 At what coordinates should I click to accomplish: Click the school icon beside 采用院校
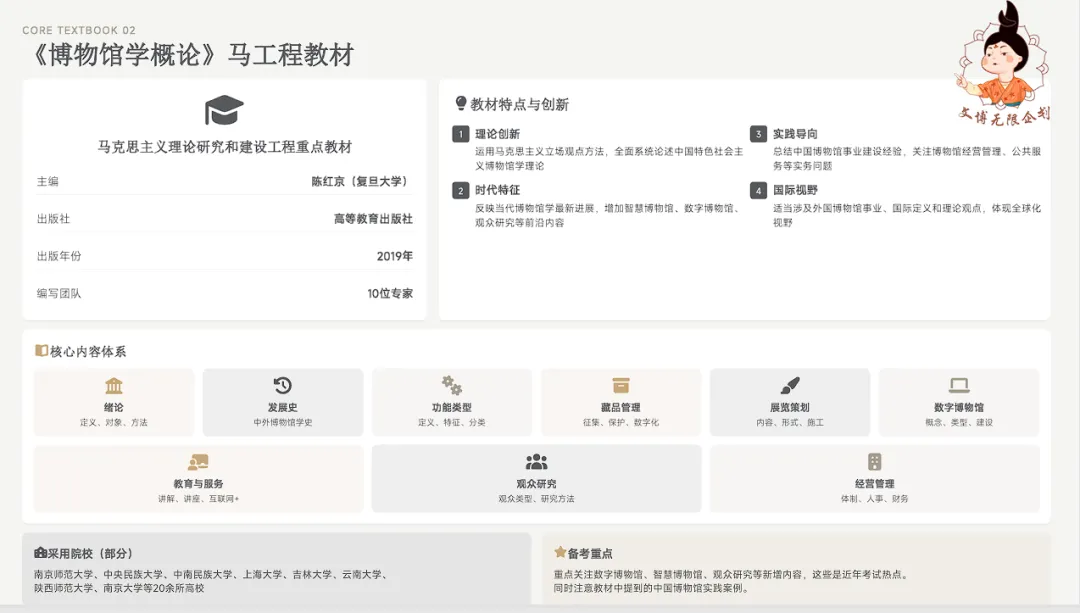coord(41,552)
